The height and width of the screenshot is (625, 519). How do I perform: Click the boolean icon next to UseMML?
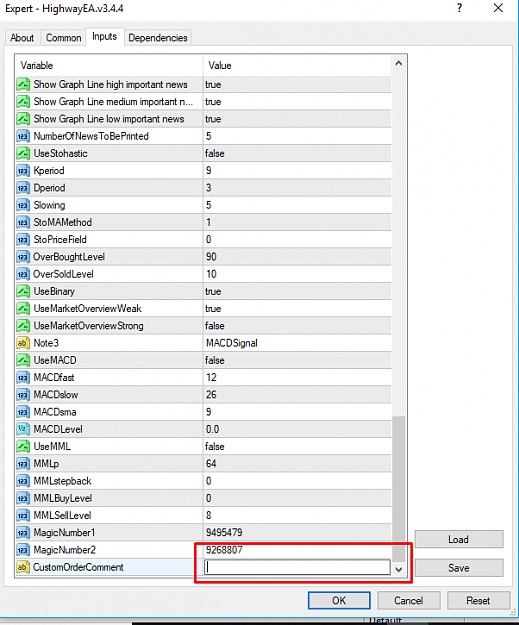(23, 446)
